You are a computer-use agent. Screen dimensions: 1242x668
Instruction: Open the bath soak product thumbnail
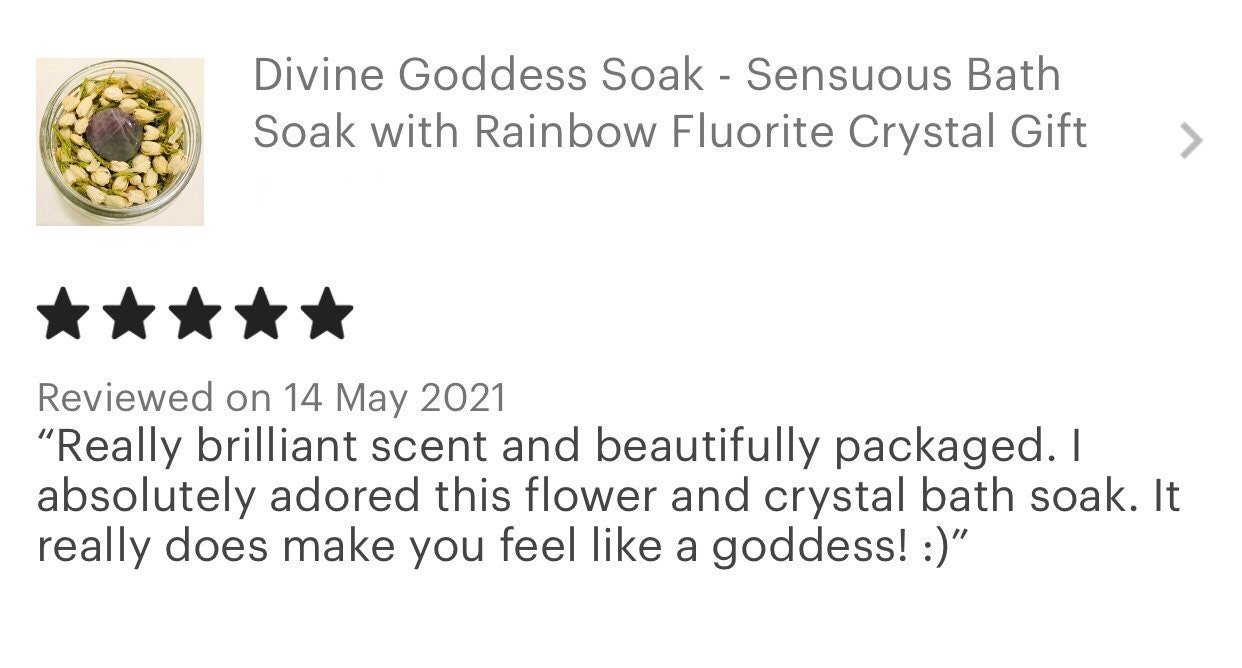[120, 141]
